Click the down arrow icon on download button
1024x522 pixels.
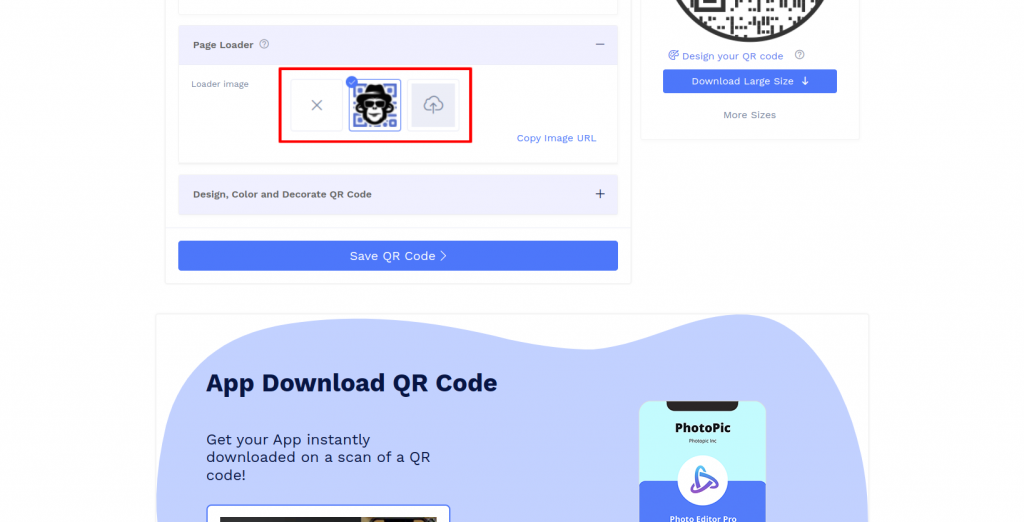(805, 81)
